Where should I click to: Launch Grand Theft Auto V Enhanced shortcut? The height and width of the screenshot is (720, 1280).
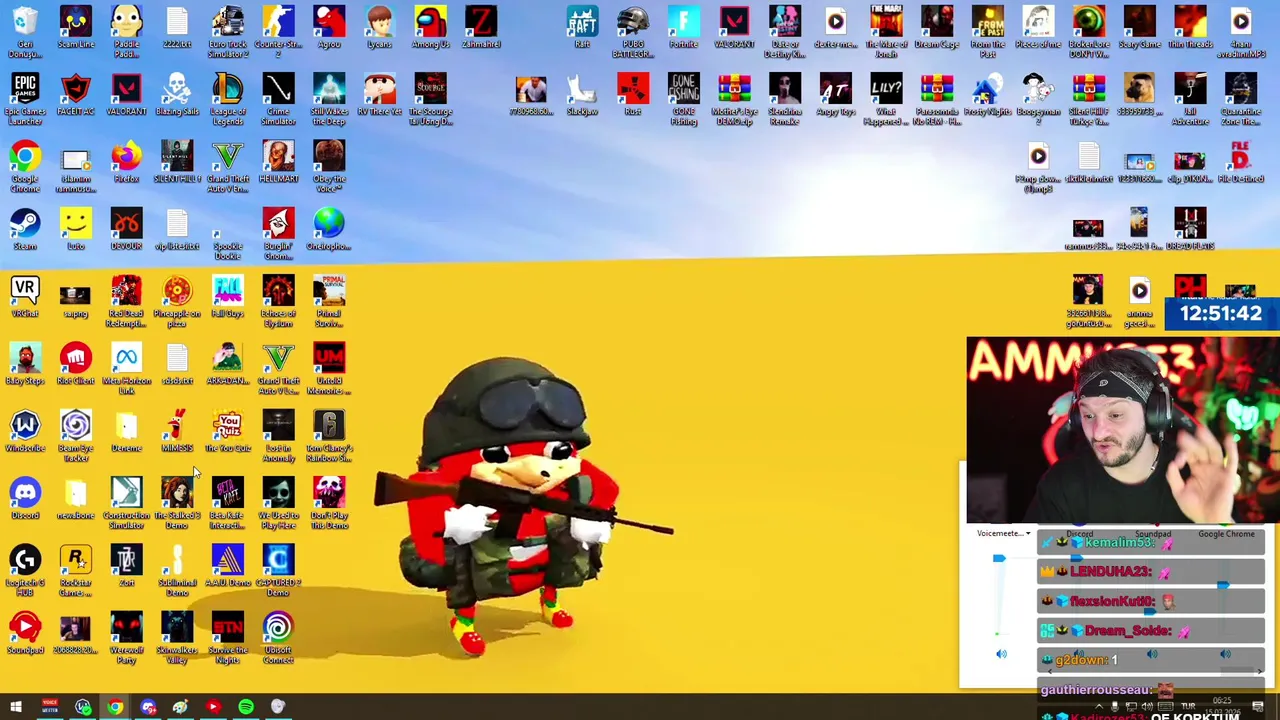coord(228,166)
